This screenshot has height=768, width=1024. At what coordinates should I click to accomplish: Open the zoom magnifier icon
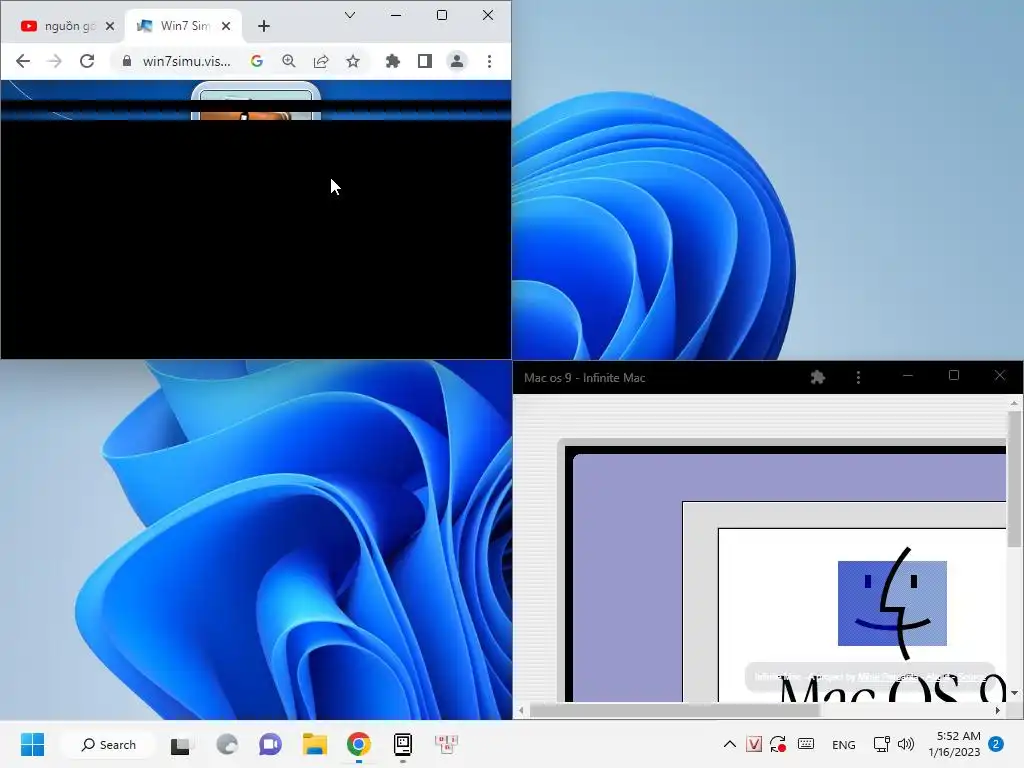(289, 61)
